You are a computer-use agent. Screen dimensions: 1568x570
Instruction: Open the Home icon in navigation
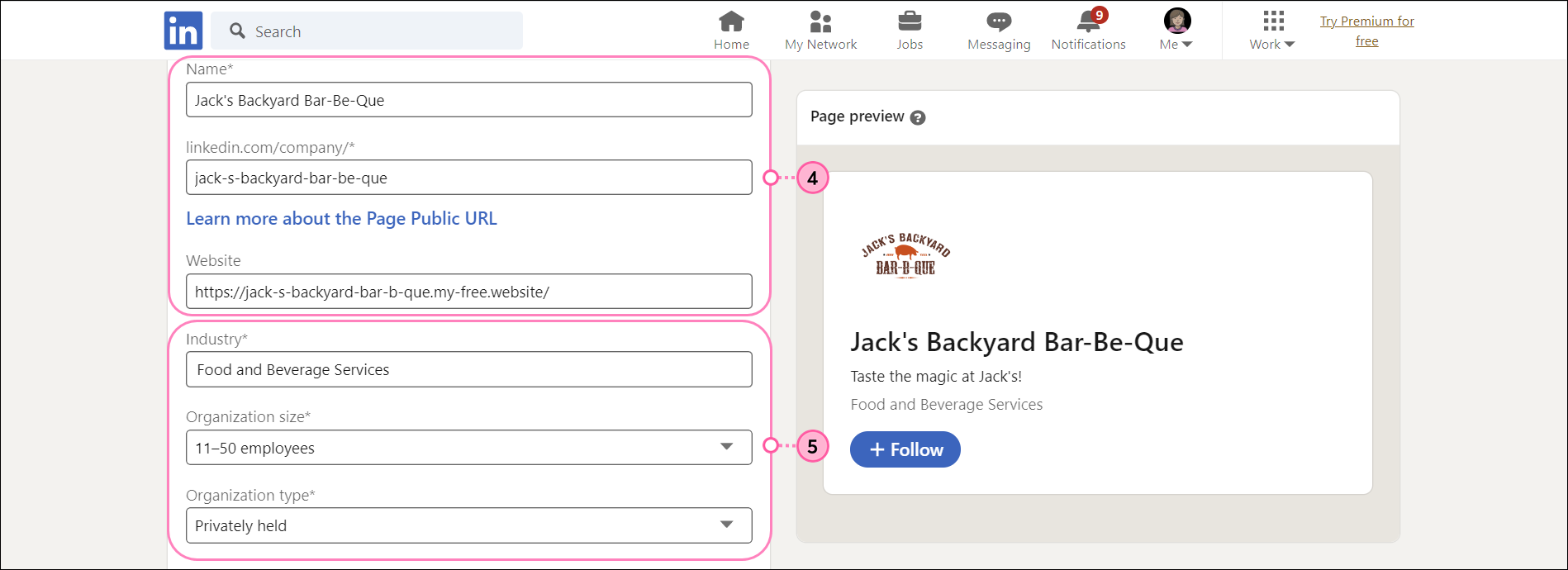[731, 21]
